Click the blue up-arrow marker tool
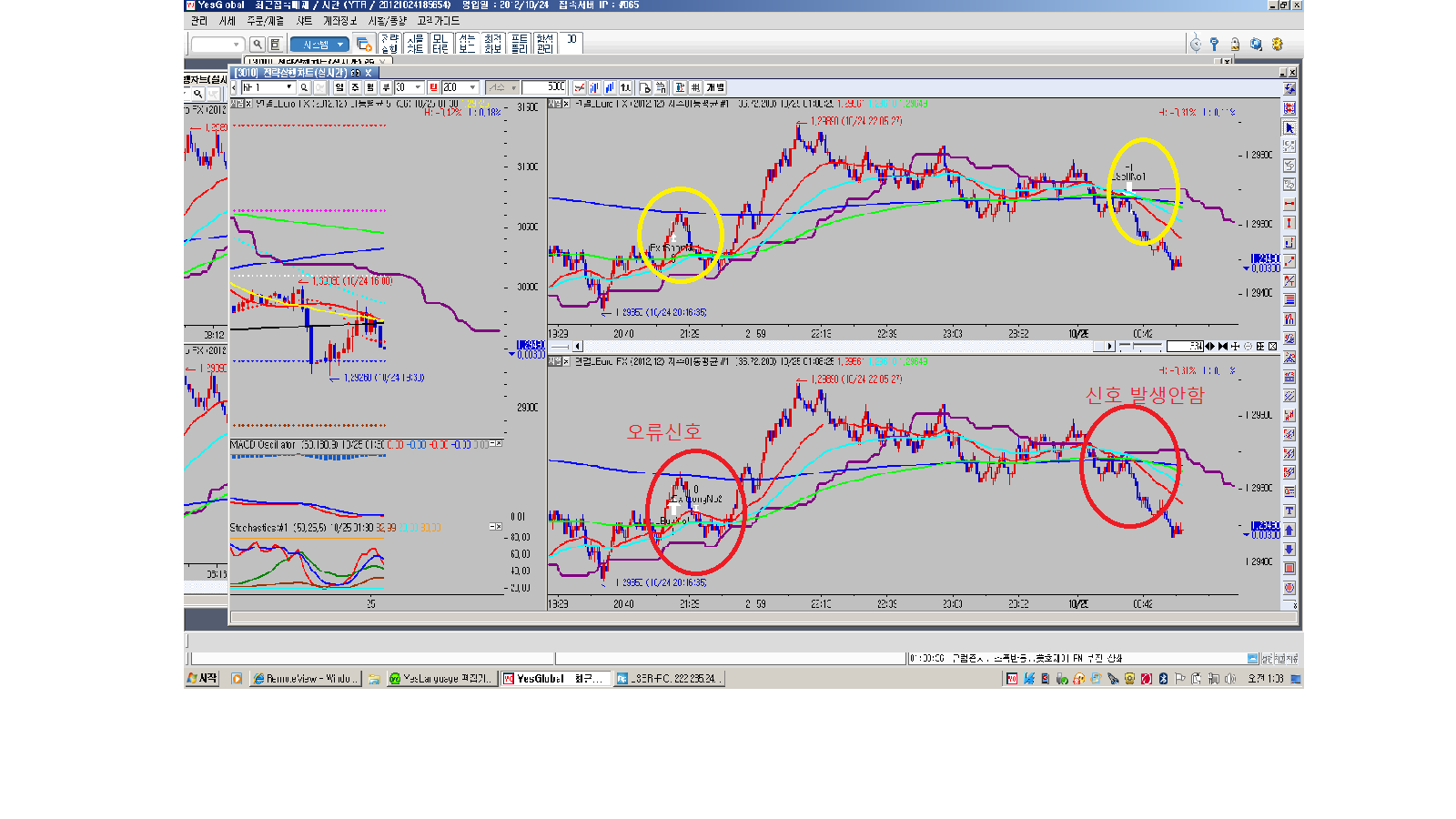The height and width of the screenshot is (819, 1456). (x=1289, y=530)
